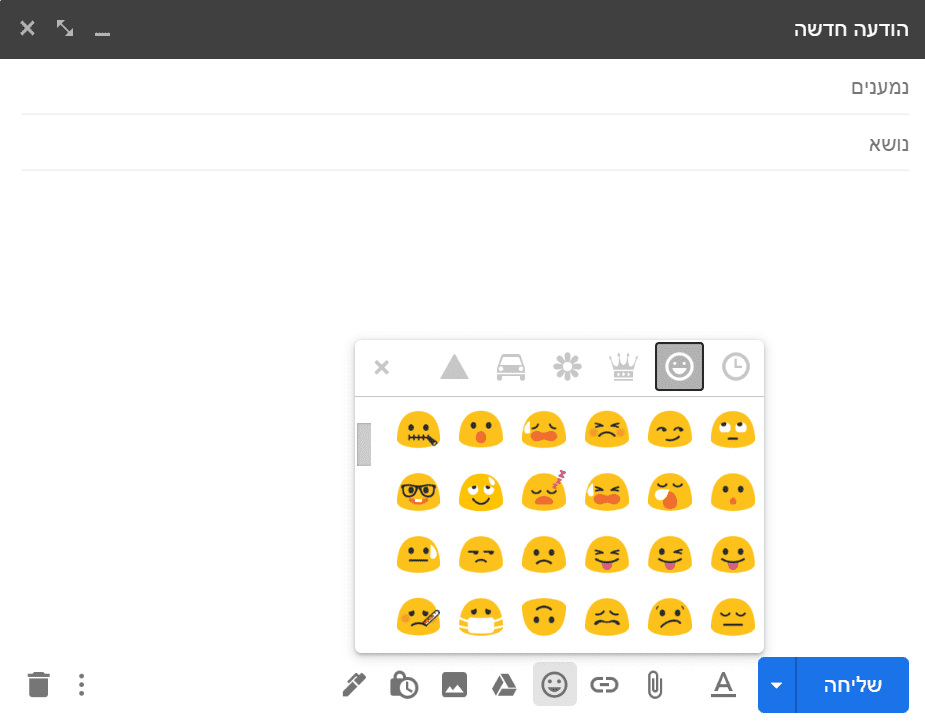Switch to the crown objects emoji tab
Screen dimensions: 925x726
[623, 367]
